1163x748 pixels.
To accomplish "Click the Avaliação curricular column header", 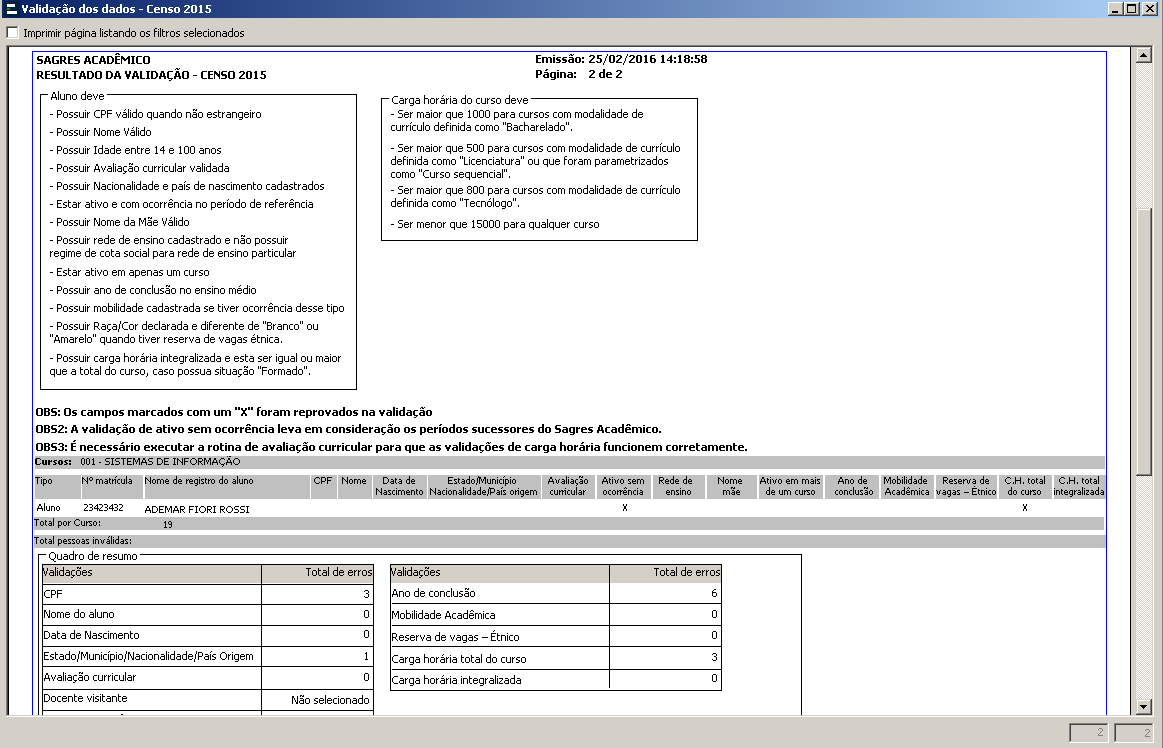I will [568, 486].
